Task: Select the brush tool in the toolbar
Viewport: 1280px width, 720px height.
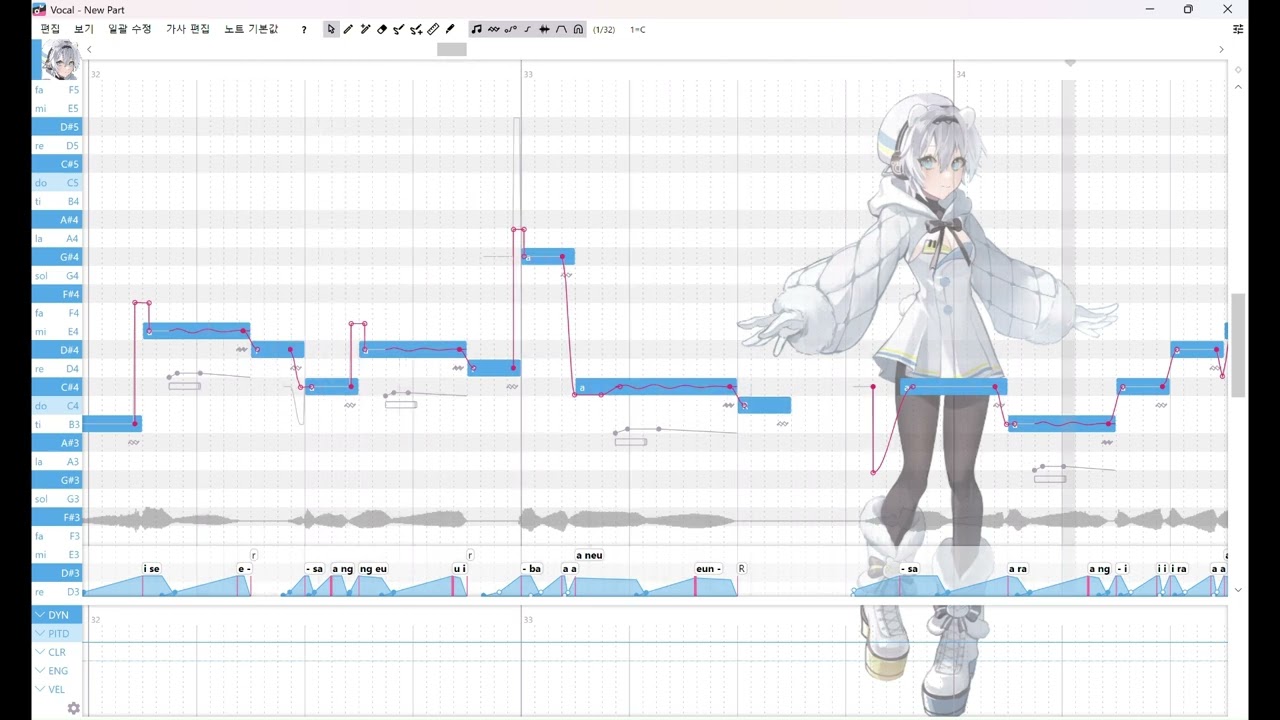Action: coord(450,29)
